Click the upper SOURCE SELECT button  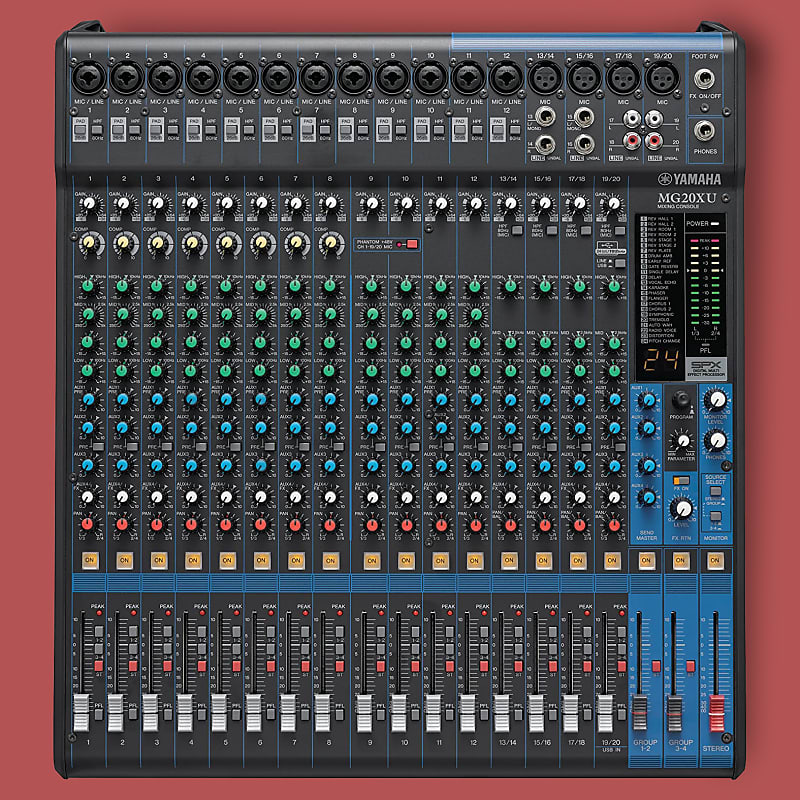pyautogui.click(x=715, y=491)
